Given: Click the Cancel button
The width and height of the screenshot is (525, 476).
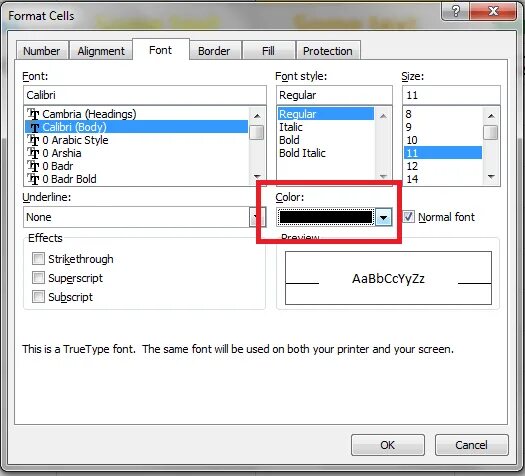Looking at the screenshot, I should pyautogui.click(x=471, y=445).
